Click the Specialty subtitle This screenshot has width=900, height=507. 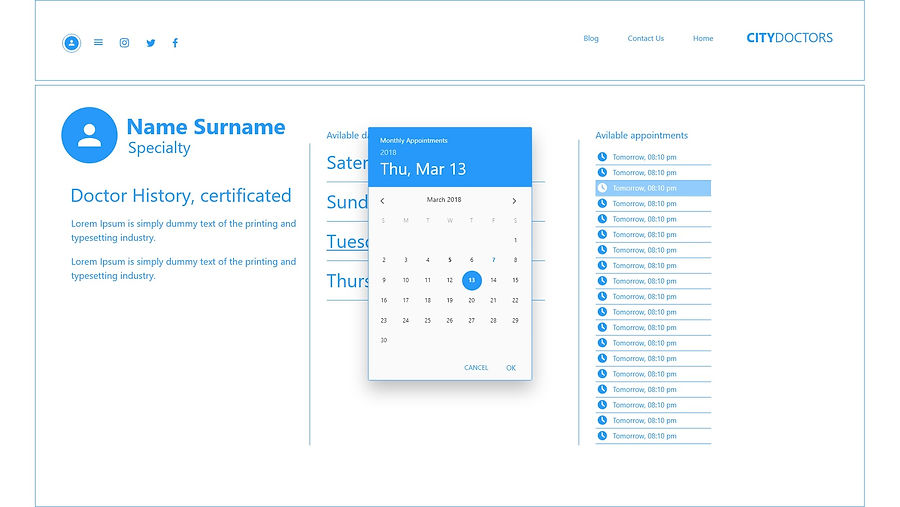(159, 148)
